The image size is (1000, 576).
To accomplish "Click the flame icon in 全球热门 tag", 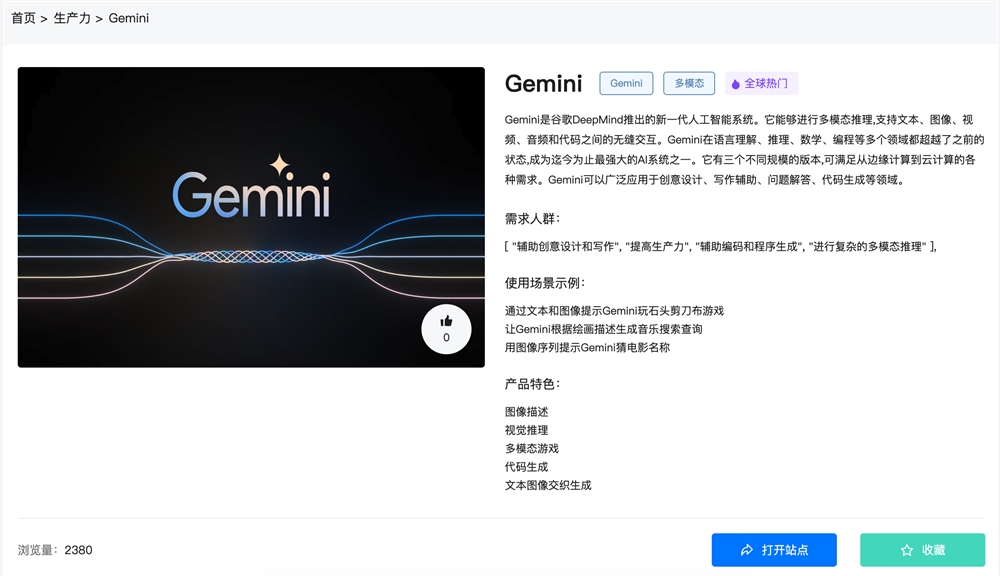I will coord(735,84).
